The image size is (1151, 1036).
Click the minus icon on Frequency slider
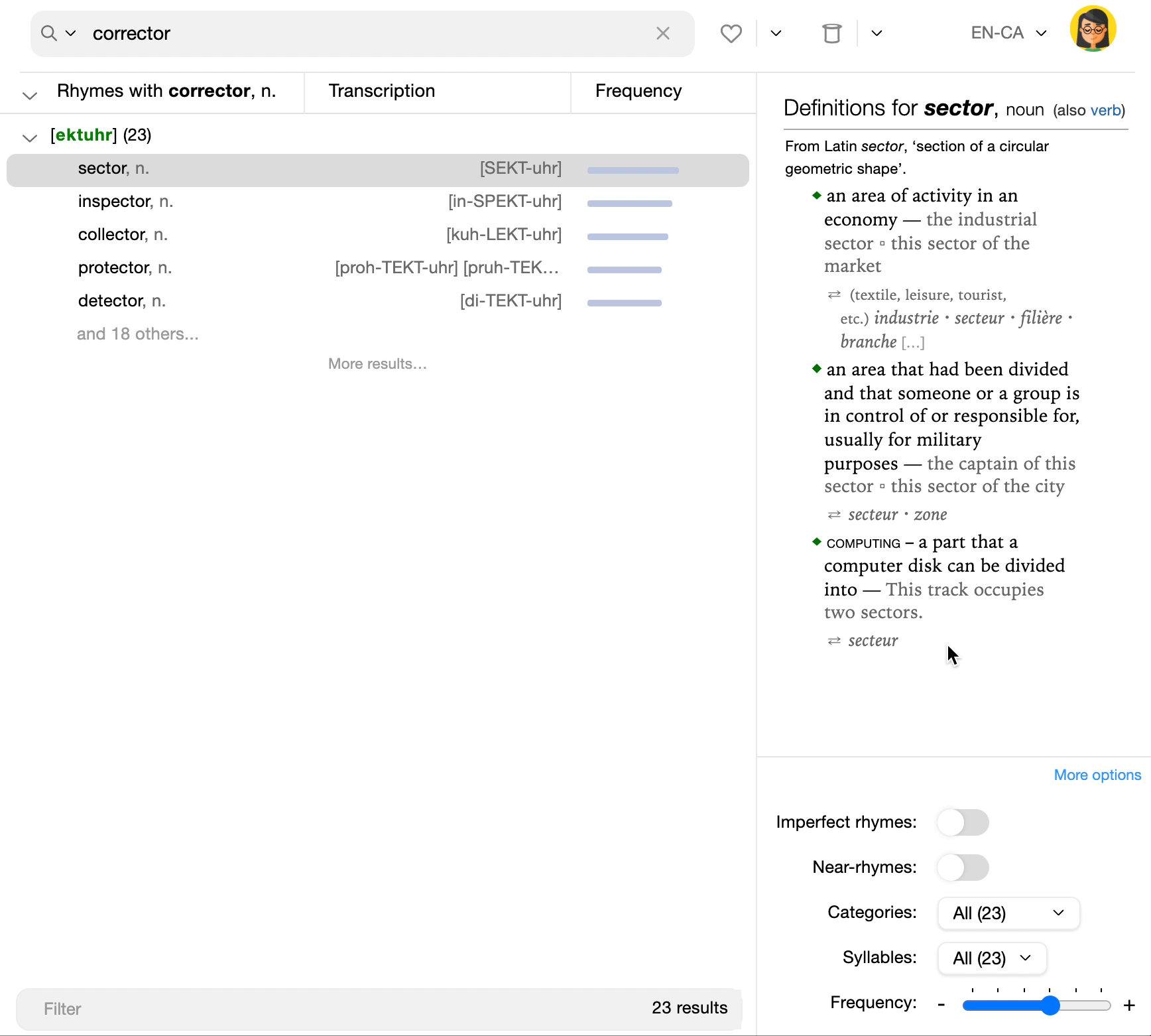[941, 1005]
